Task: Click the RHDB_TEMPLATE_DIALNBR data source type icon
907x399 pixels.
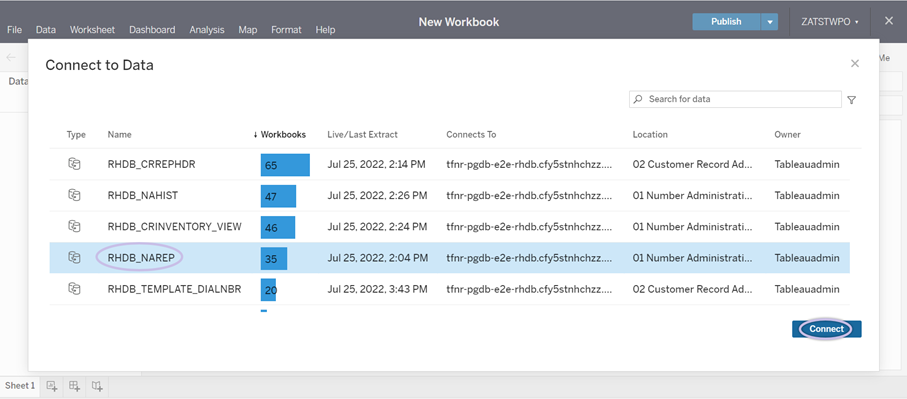Action: coord(74,289)
